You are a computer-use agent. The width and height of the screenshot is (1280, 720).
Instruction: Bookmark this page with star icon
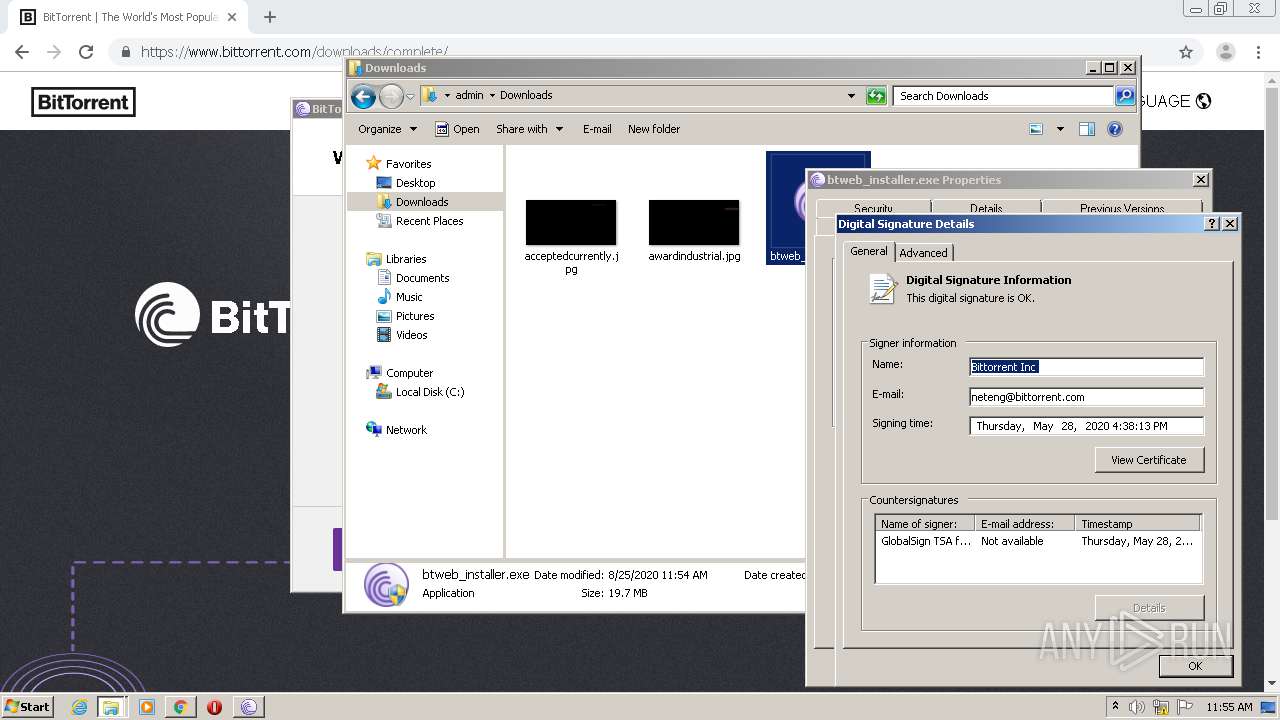(1186, 52)
